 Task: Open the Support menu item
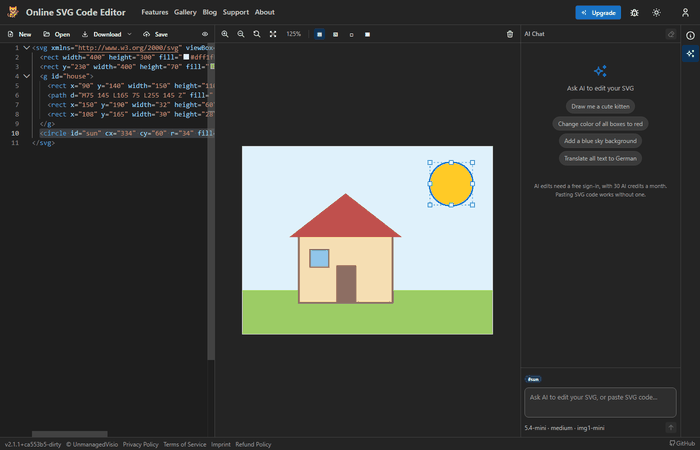coord(236,12)
